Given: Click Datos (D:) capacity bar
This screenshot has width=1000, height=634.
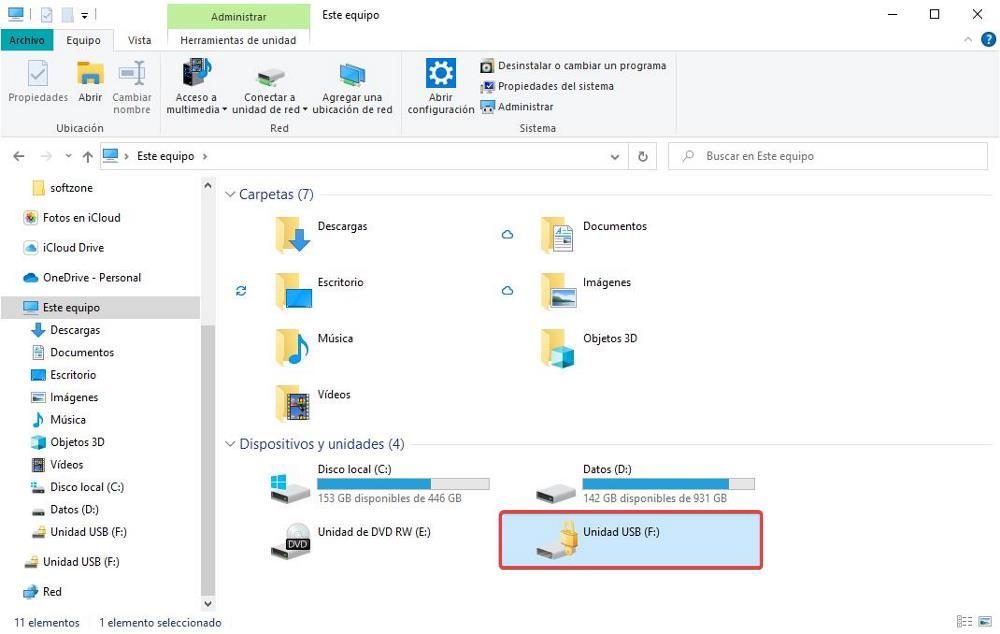Looking at the screenshot, I should point(668,484).
